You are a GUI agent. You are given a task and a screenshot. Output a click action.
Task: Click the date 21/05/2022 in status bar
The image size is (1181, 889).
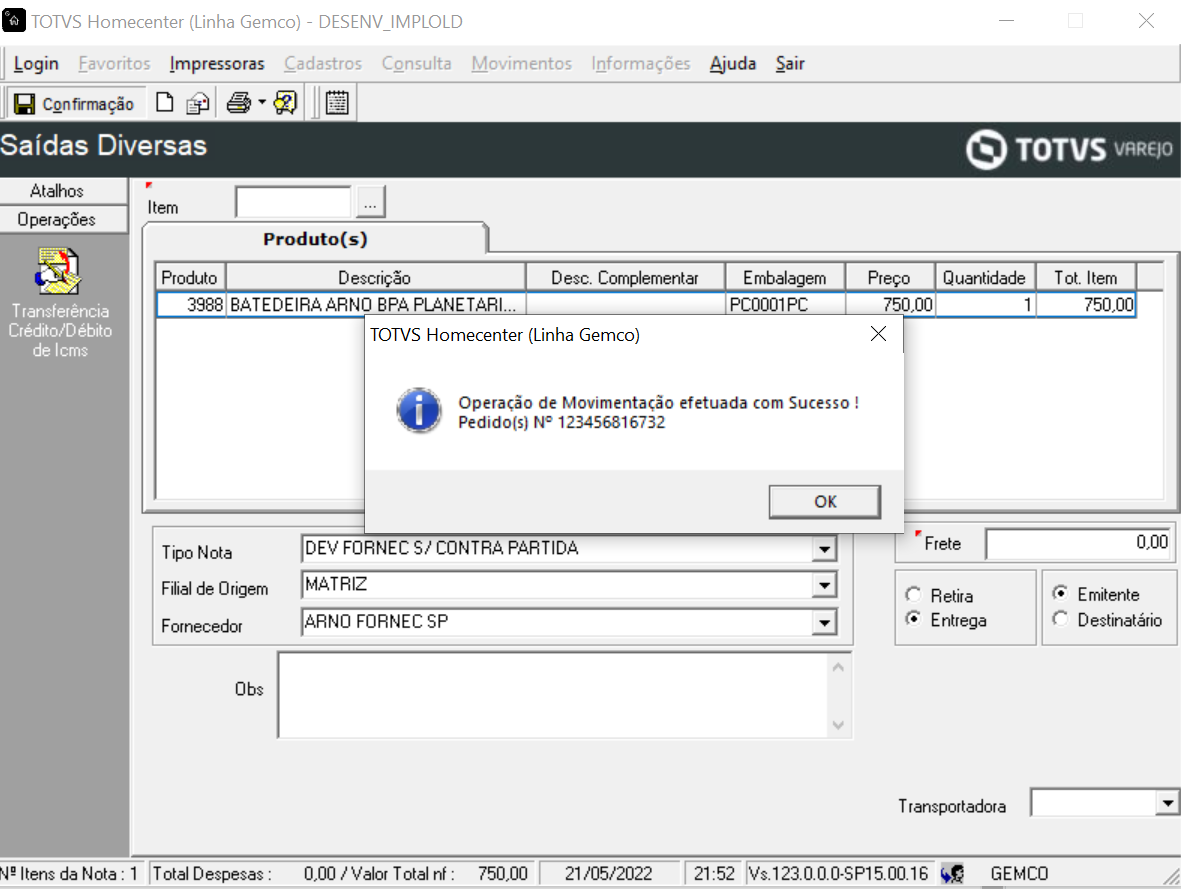click(x=609, y=874)
